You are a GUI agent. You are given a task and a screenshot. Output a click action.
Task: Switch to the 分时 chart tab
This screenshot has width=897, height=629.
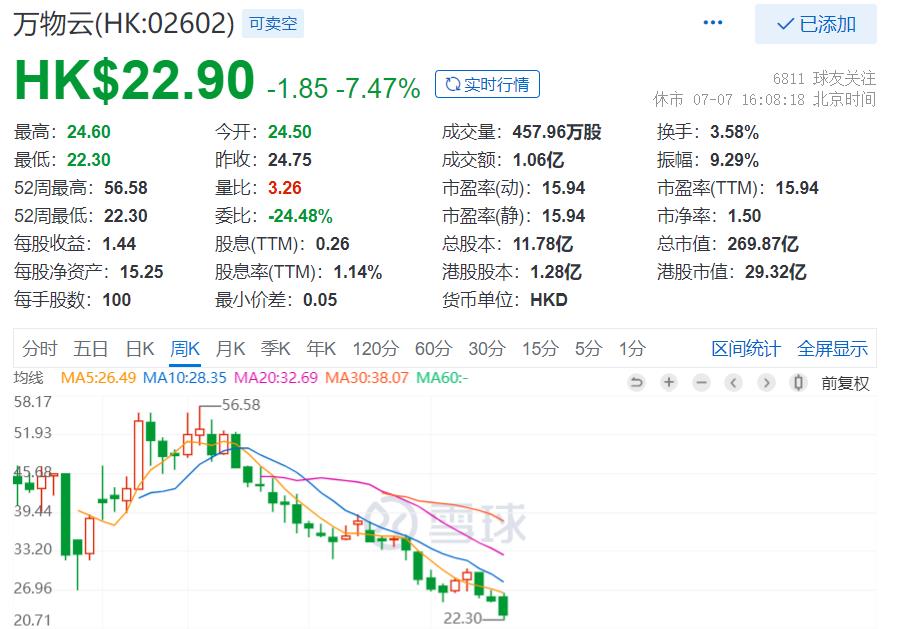pyautogui.click(x=39, y=348)
